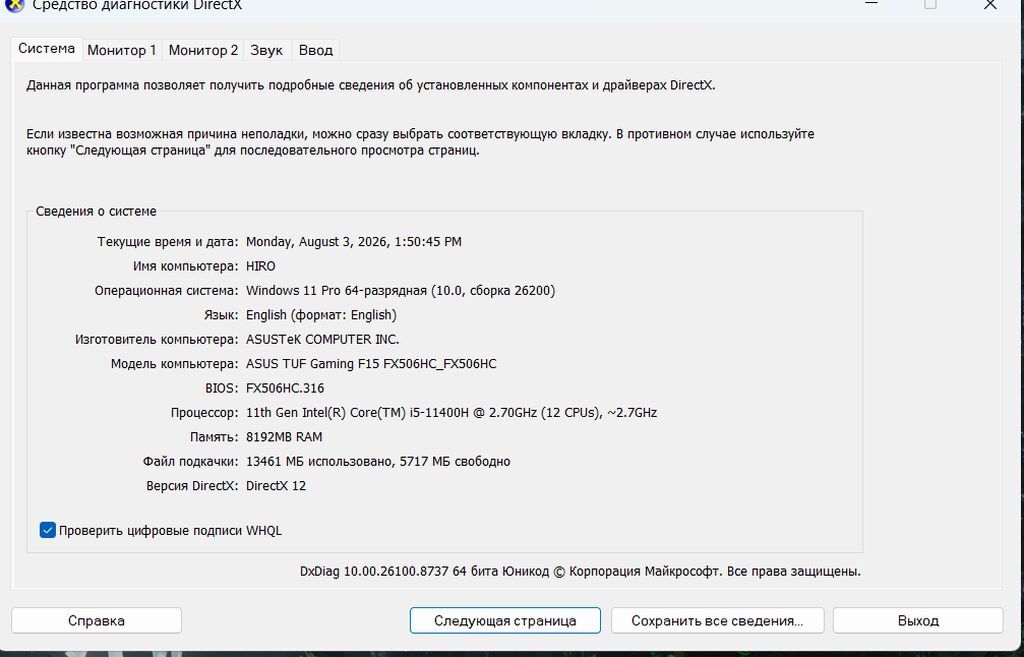Switch to the Система tab
The width and height of the screenshot is (1024, 657).
click(x=46, y=49)
